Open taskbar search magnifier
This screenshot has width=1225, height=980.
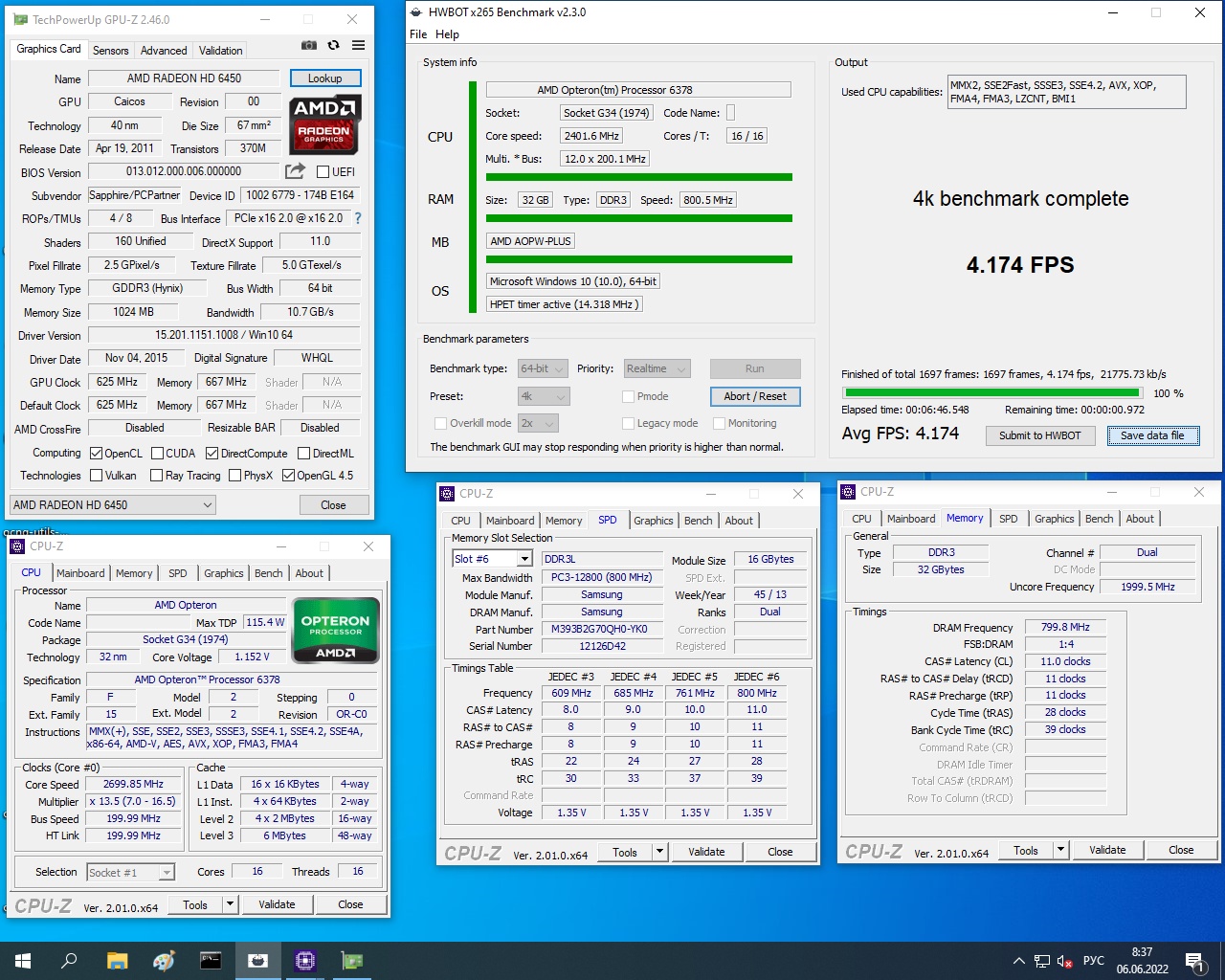(x=69, y=961)
